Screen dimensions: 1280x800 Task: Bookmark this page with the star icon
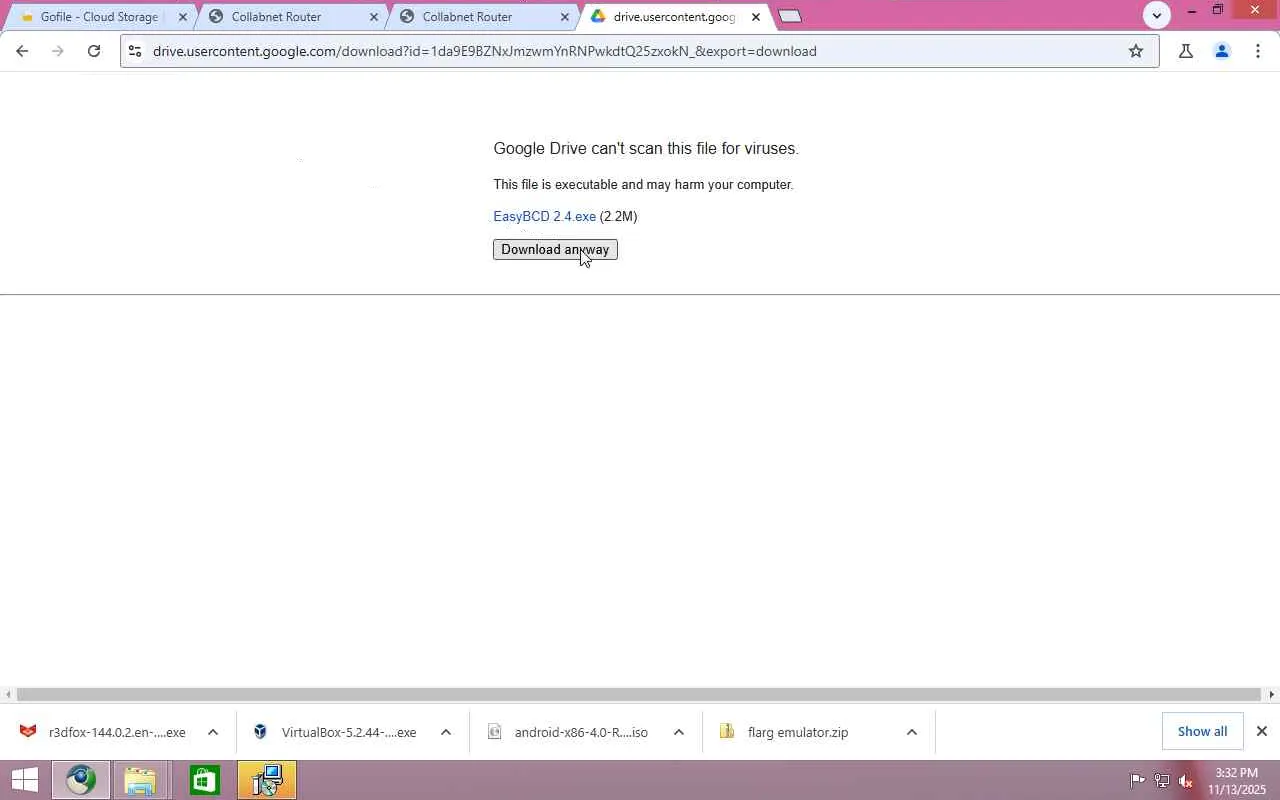coord(1136,51)
